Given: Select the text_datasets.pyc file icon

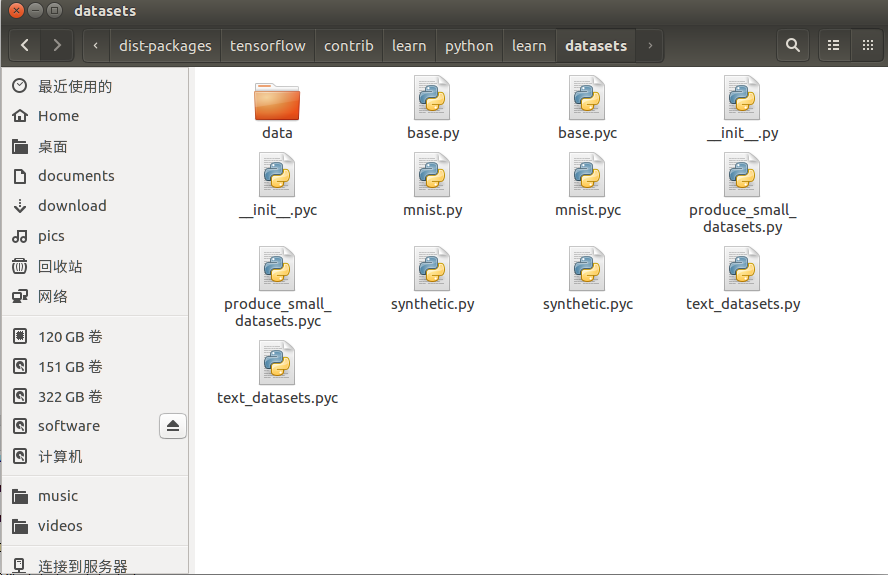Looking at the screenshot, I should 277,363.
